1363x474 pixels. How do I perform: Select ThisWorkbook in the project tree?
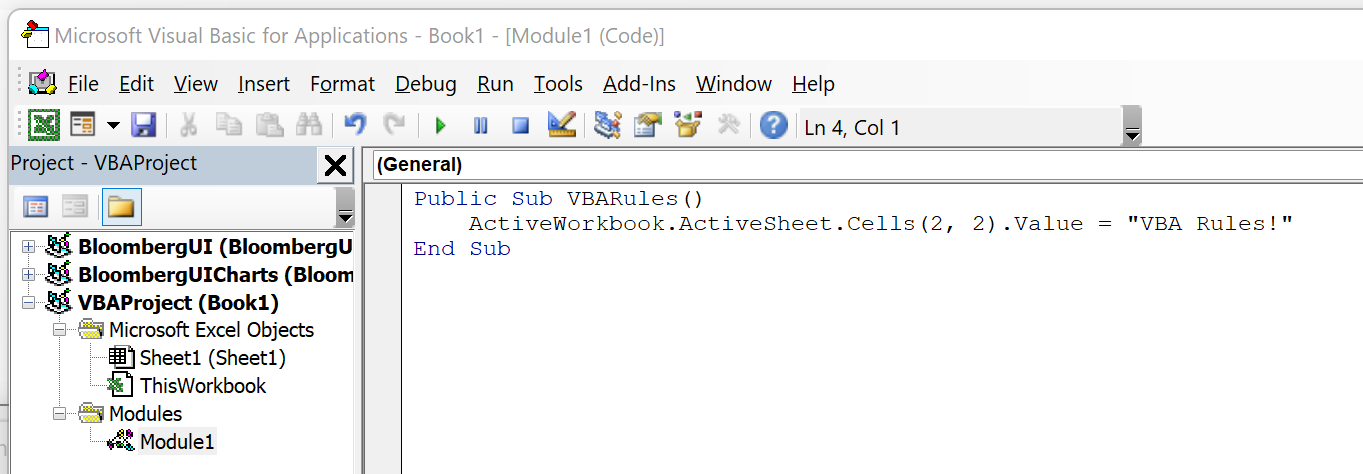point(203,385)
